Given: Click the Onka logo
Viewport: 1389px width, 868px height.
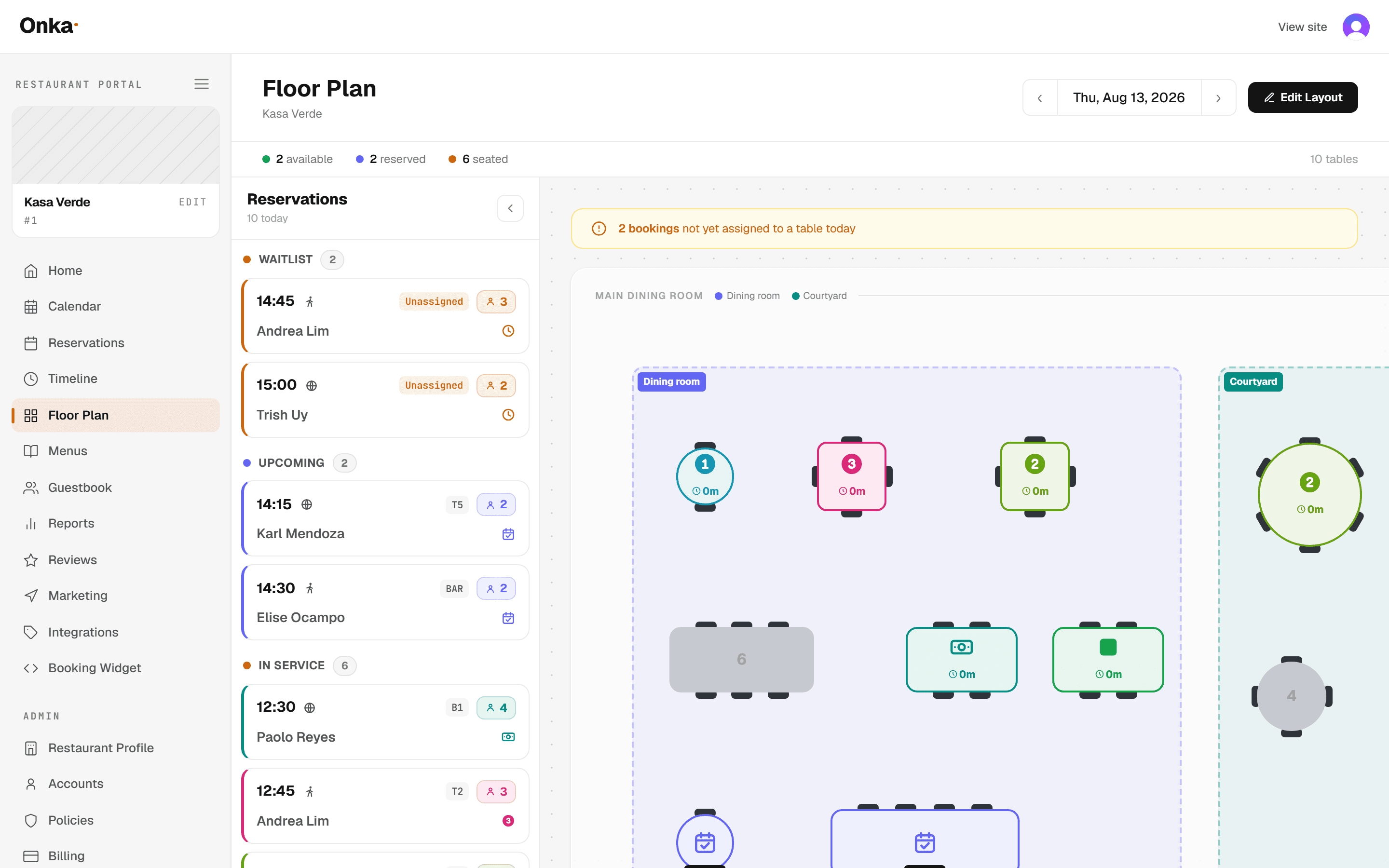Looking at the screenshot, I should point(49,26).
